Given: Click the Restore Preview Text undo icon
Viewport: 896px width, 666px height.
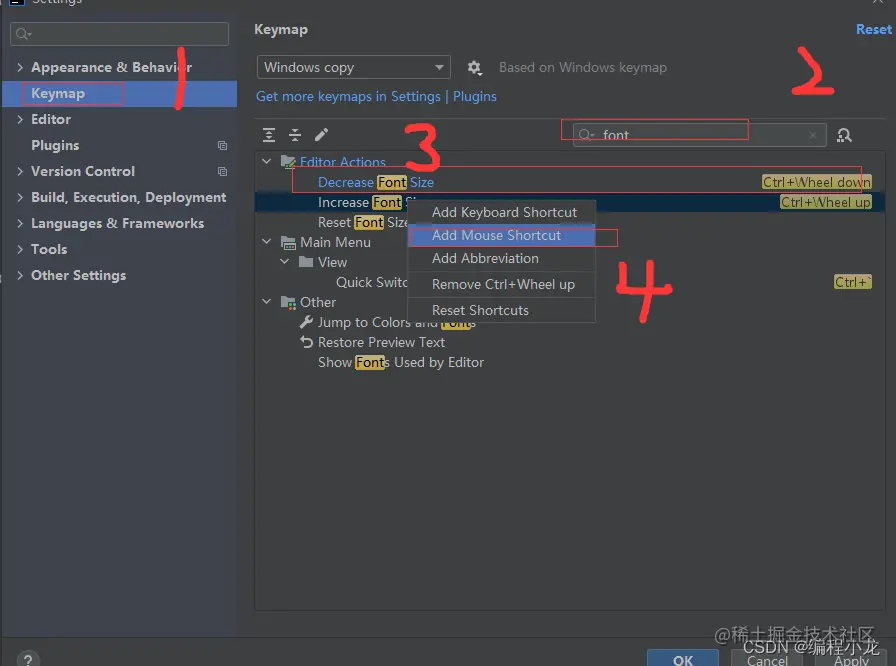Looking at the screenshot, I should click(306, 342).
